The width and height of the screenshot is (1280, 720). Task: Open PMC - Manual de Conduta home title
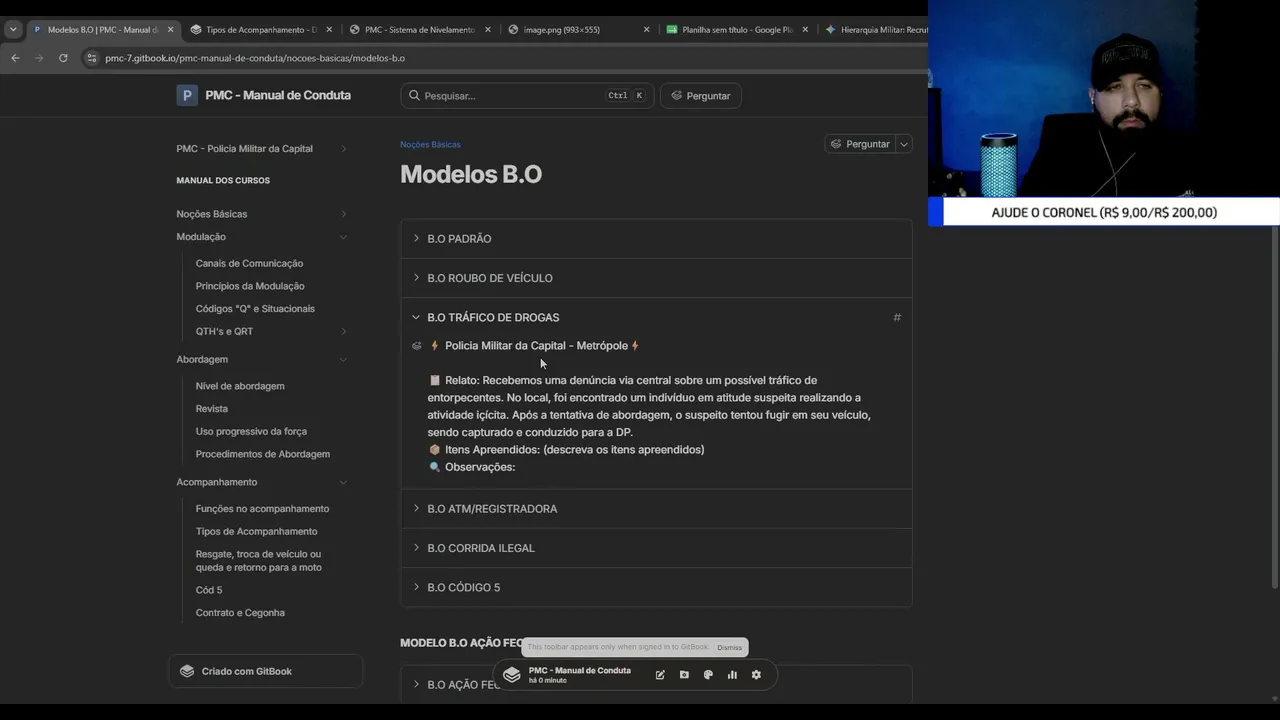[x=278, y=95]
